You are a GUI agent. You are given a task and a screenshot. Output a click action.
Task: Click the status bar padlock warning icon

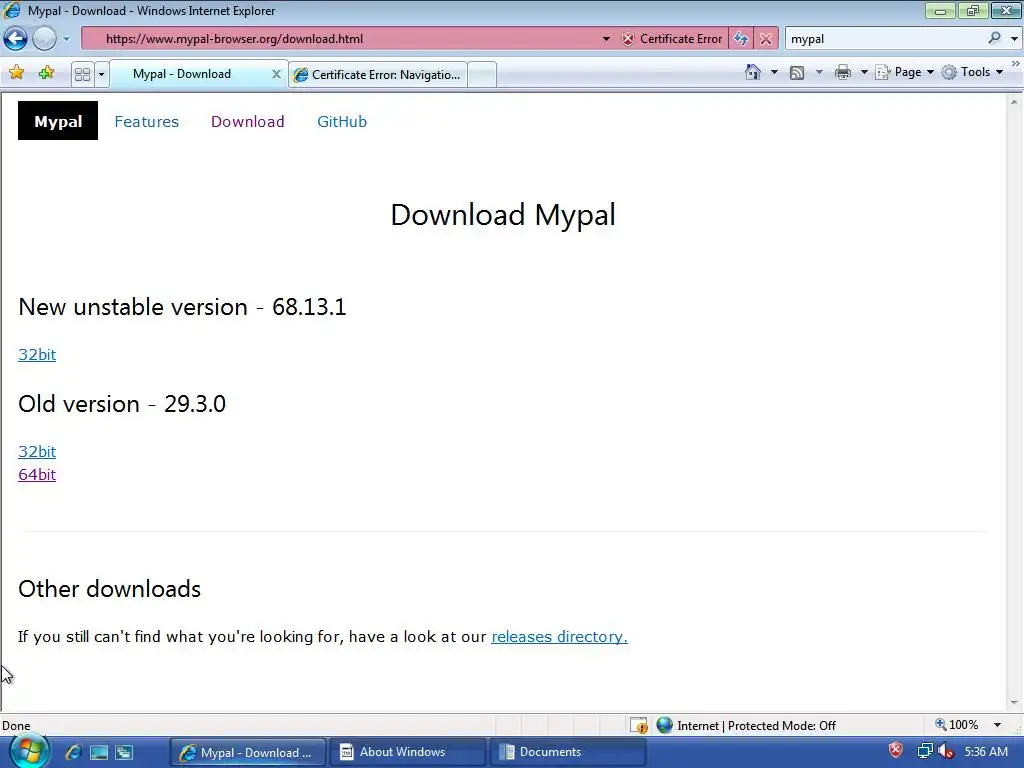pyautogui.click(x=639, y=725)
